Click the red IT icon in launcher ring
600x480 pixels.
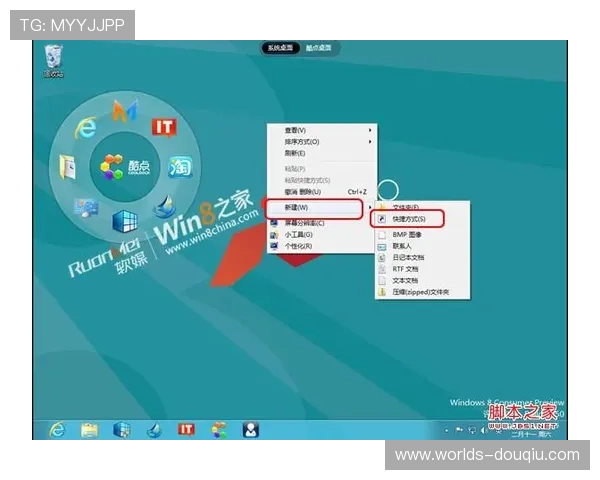click(x=163, y=126)
